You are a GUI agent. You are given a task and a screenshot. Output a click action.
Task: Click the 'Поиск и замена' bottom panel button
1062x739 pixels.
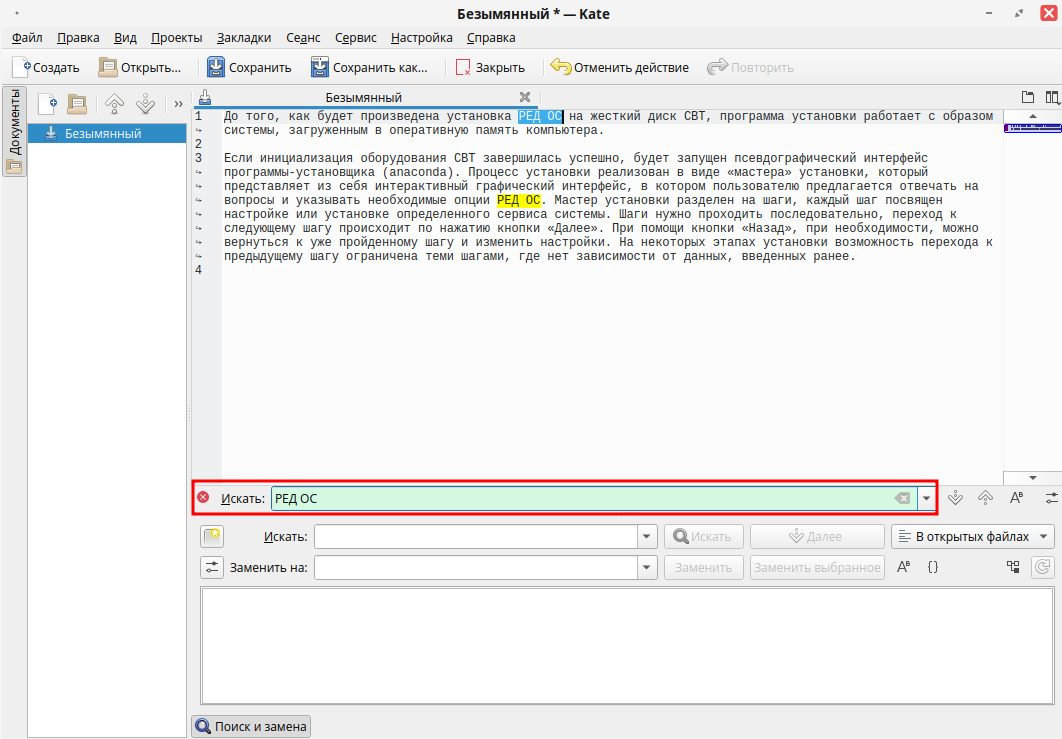pos(251,726)
